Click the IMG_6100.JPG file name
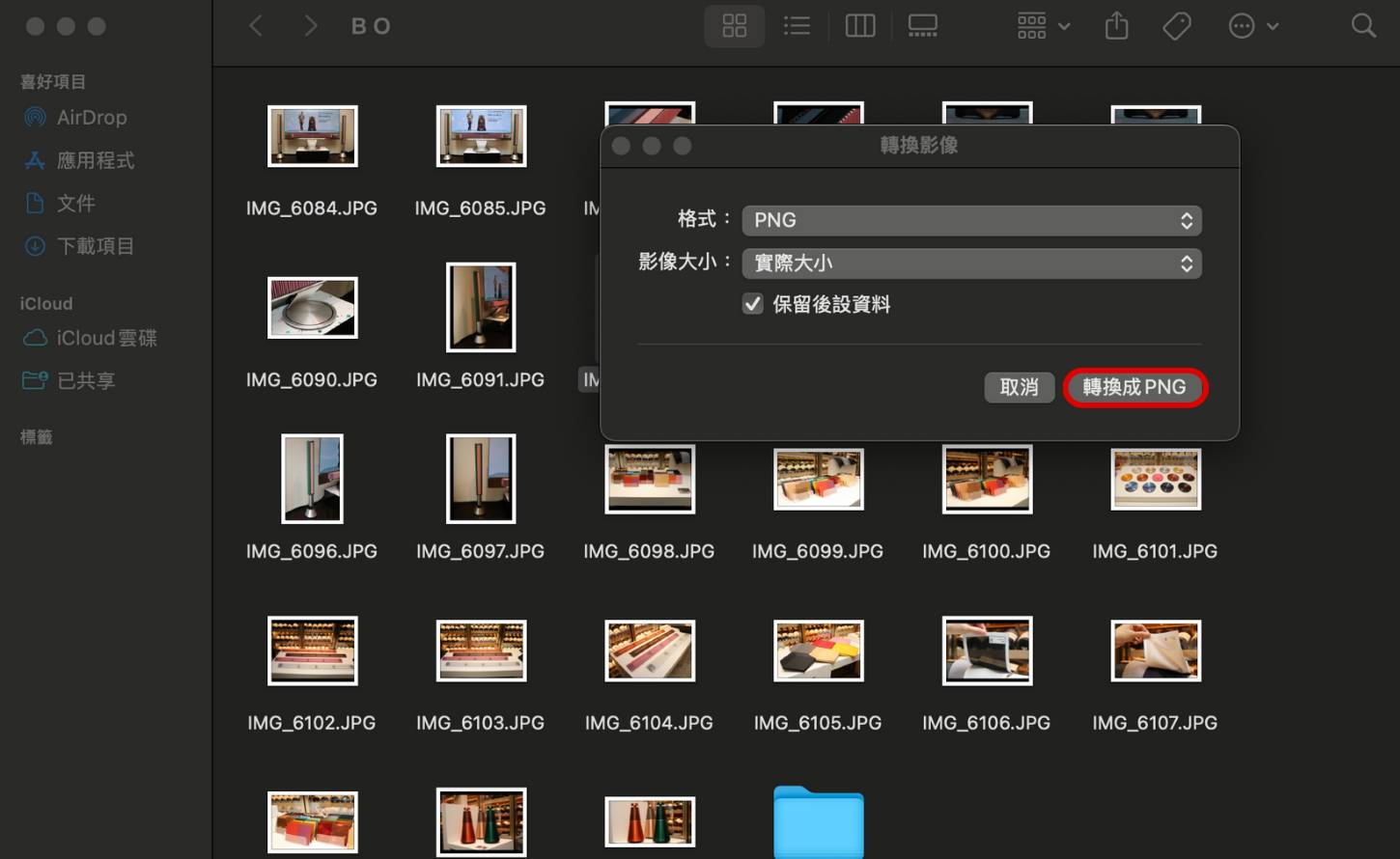 click(x=986, y=551)
